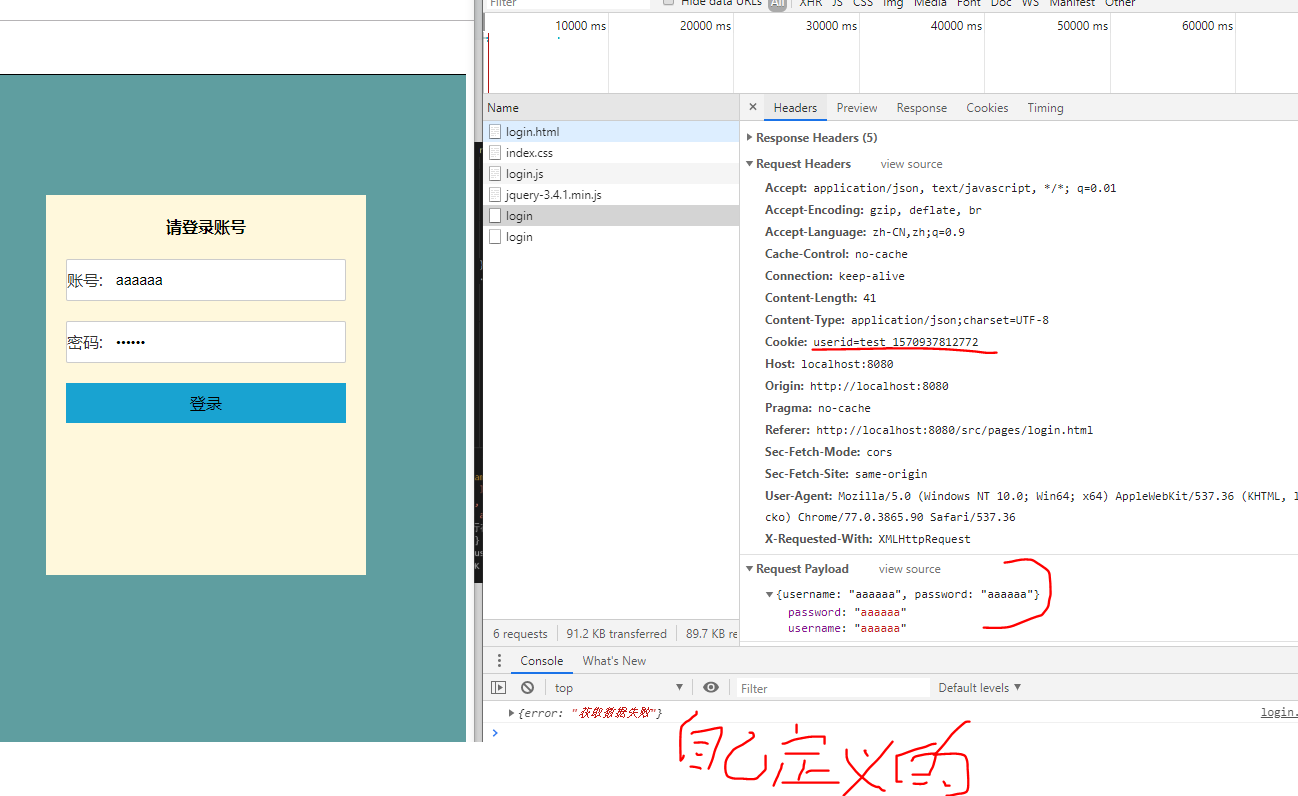Click the Content-Length: 41 header line

coord(821,298)
